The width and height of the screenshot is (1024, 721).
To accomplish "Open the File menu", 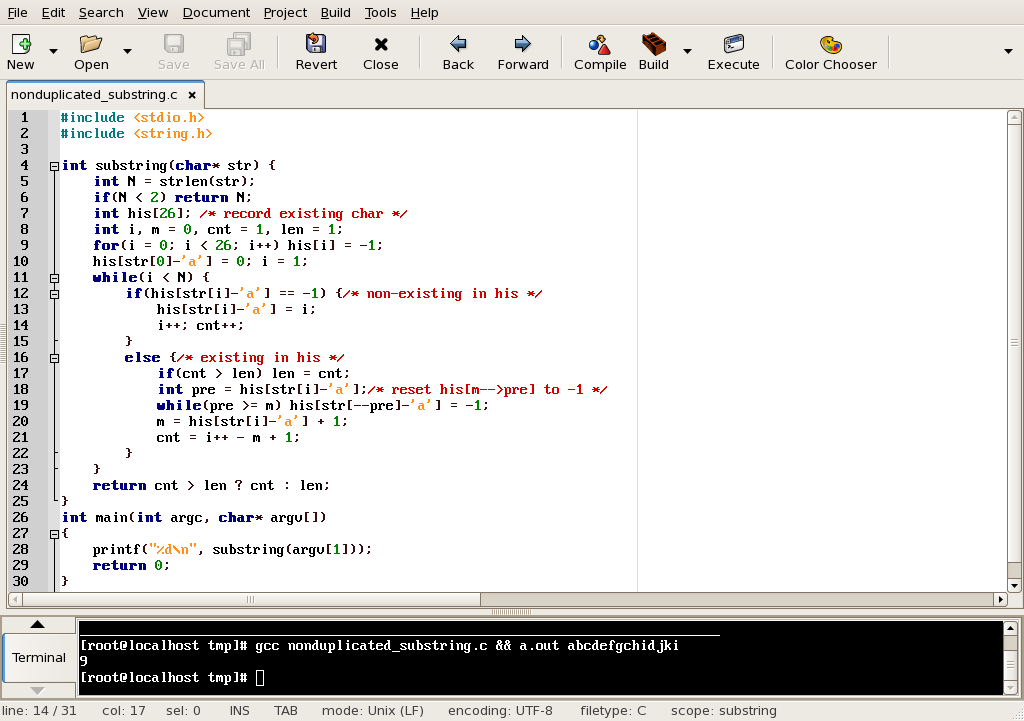I will [x=18, y=12].
